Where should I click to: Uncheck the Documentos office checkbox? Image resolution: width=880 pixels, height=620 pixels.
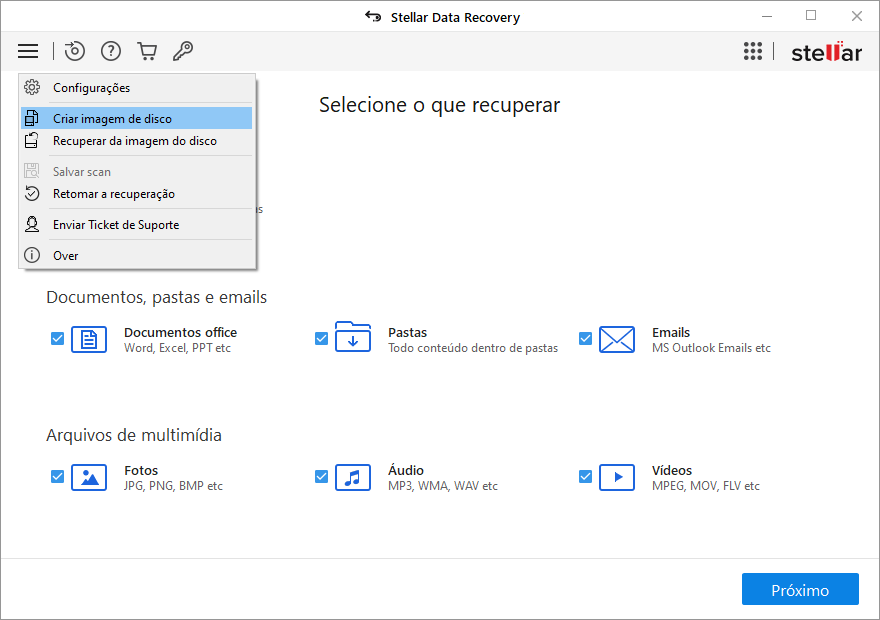57,339
